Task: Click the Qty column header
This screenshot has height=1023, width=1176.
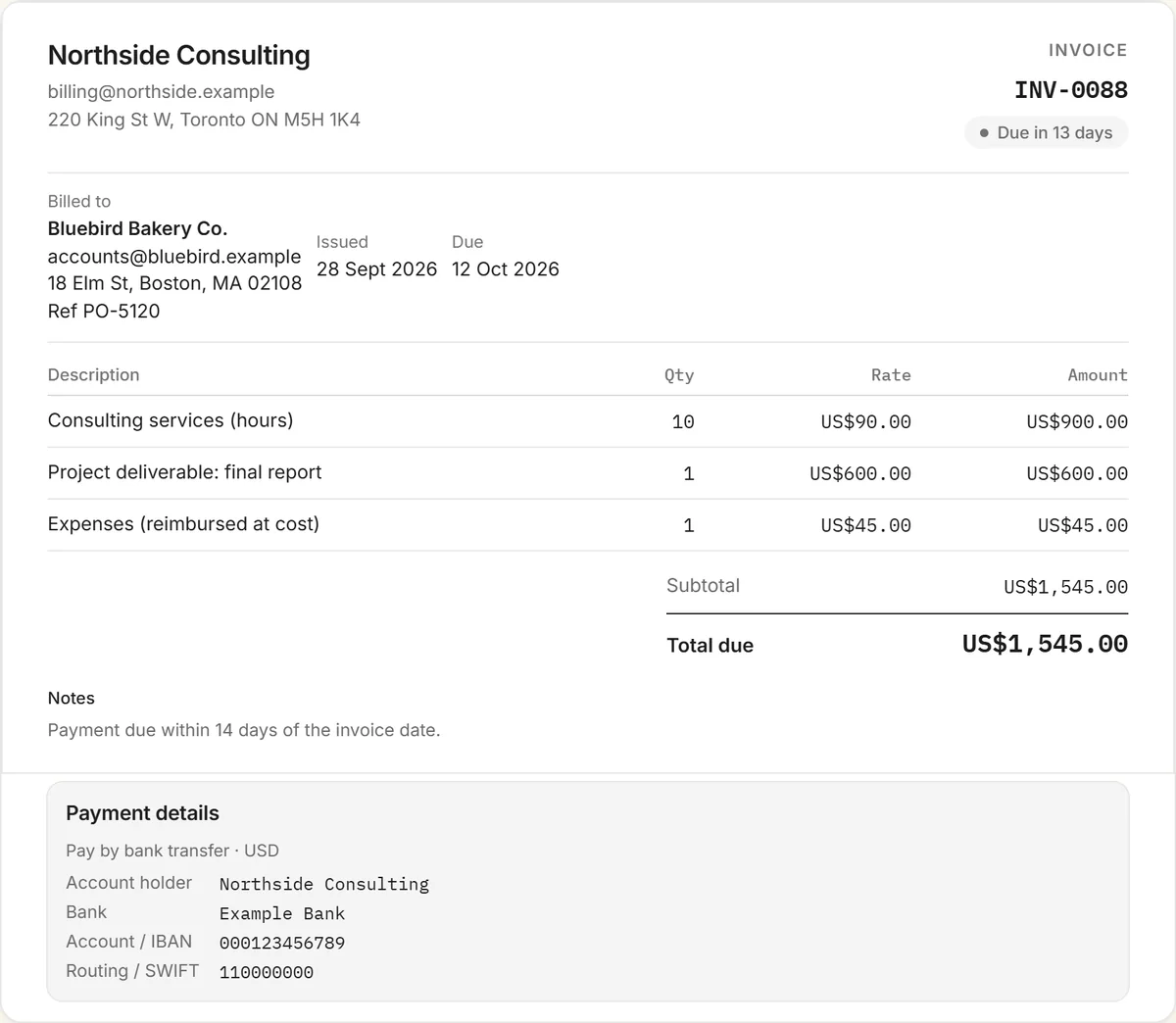Action: pos(679,375)
